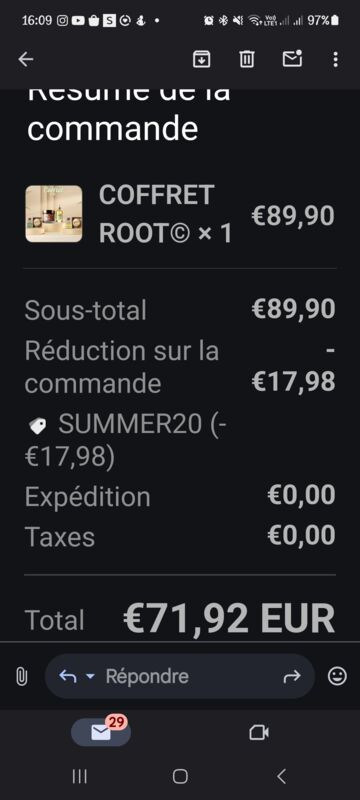Expand the reply type dropdown arrow

[x=90, y=677]
